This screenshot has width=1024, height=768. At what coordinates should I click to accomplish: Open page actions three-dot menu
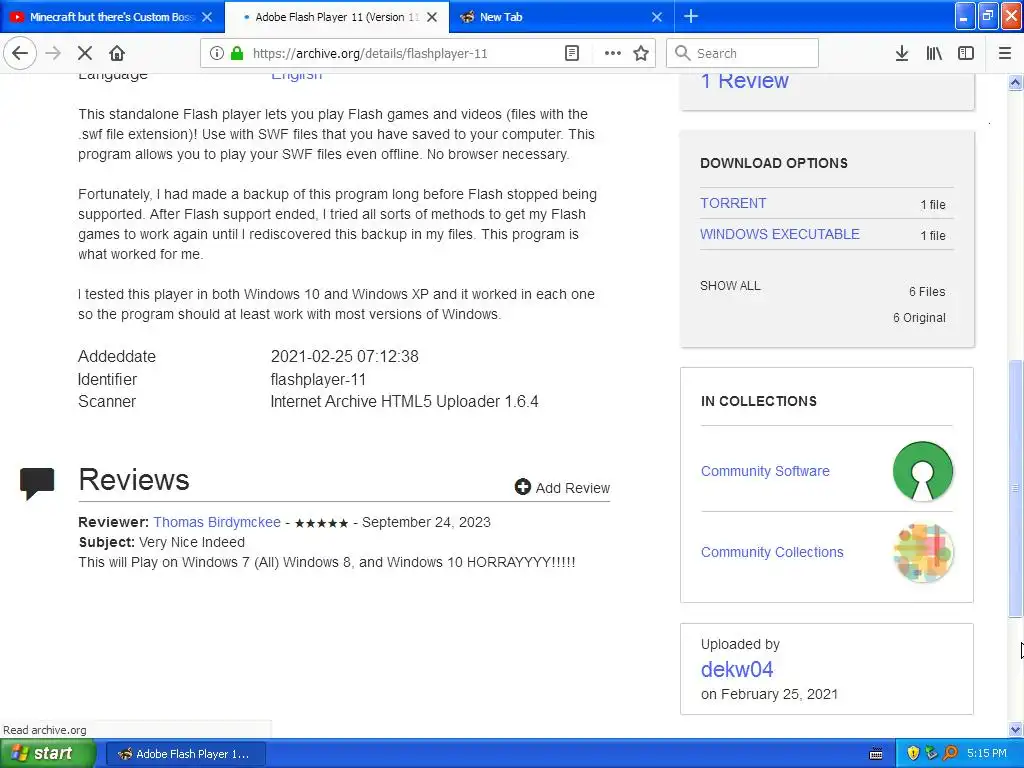coord(613,54)
